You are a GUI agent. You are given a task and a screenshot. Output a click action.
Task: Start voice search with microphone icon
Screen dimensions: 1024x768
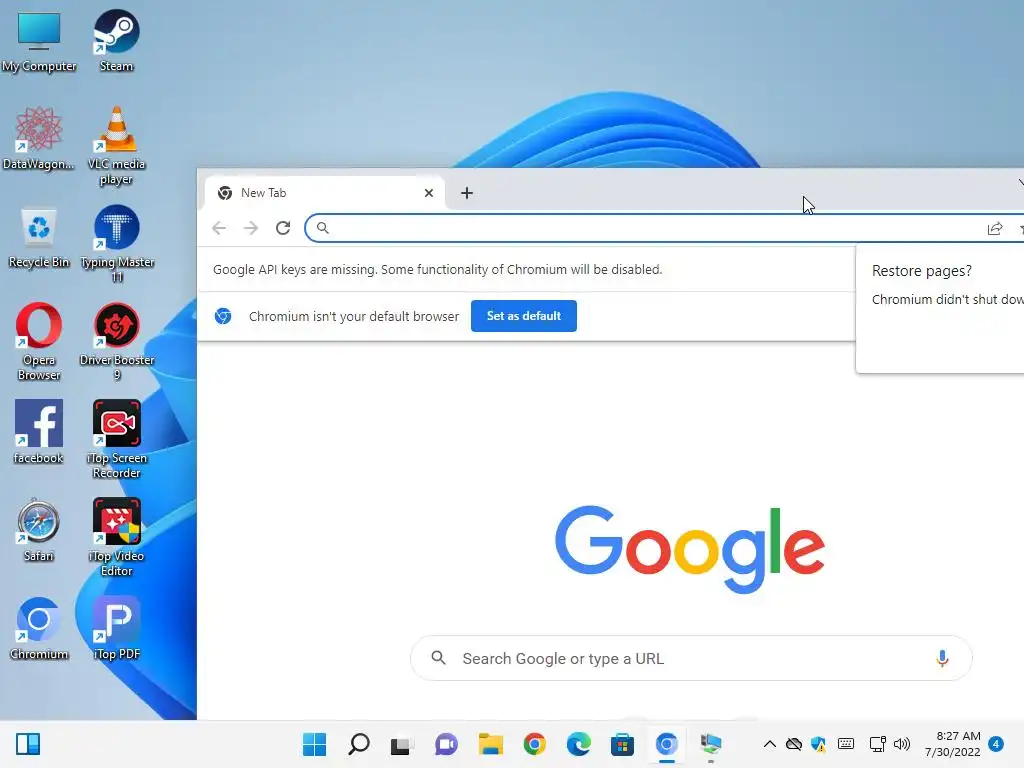pos(942,658)
